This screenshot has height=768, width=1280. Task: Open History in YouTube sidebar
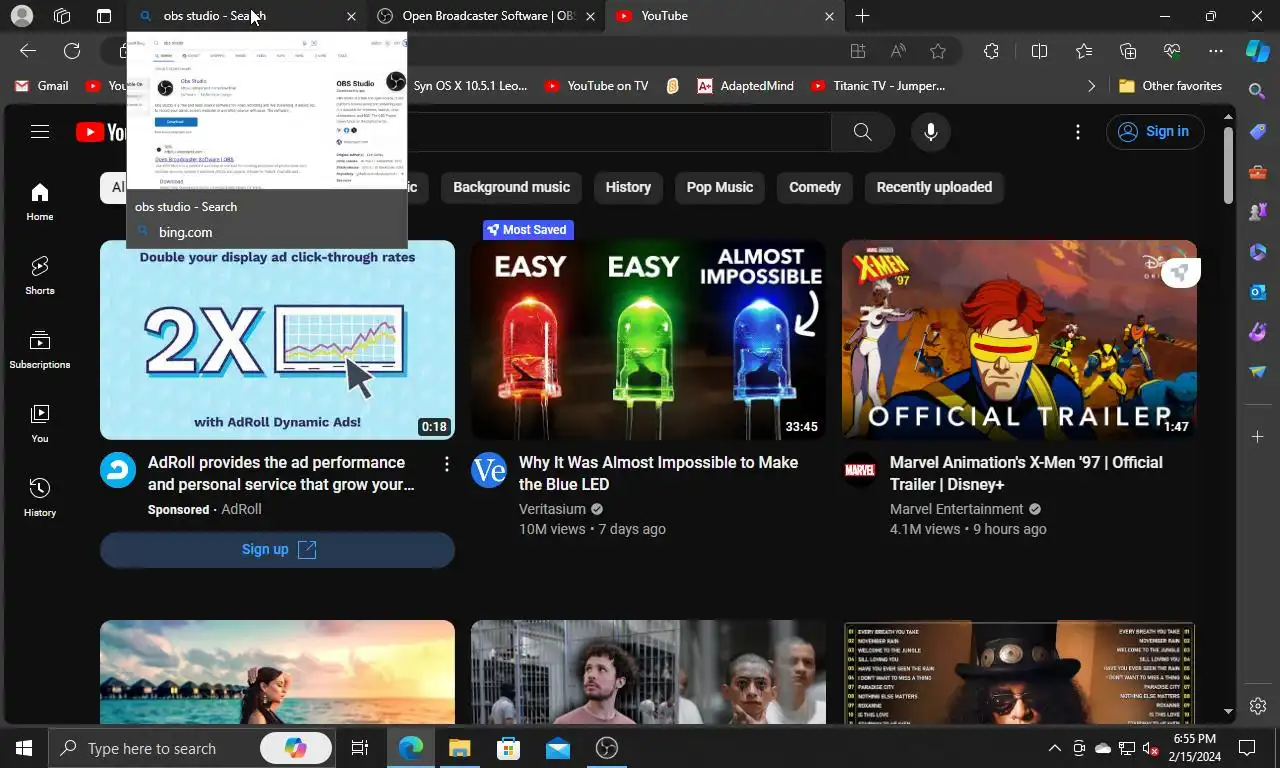click(x=40, y=498)
